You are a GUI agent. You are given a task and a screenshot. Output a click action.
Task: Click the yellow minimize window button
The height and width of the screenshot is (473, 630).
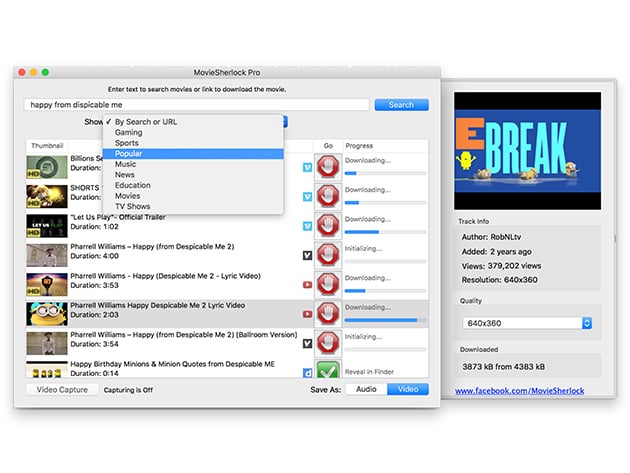pyautogui.click(x=34, y=72)
